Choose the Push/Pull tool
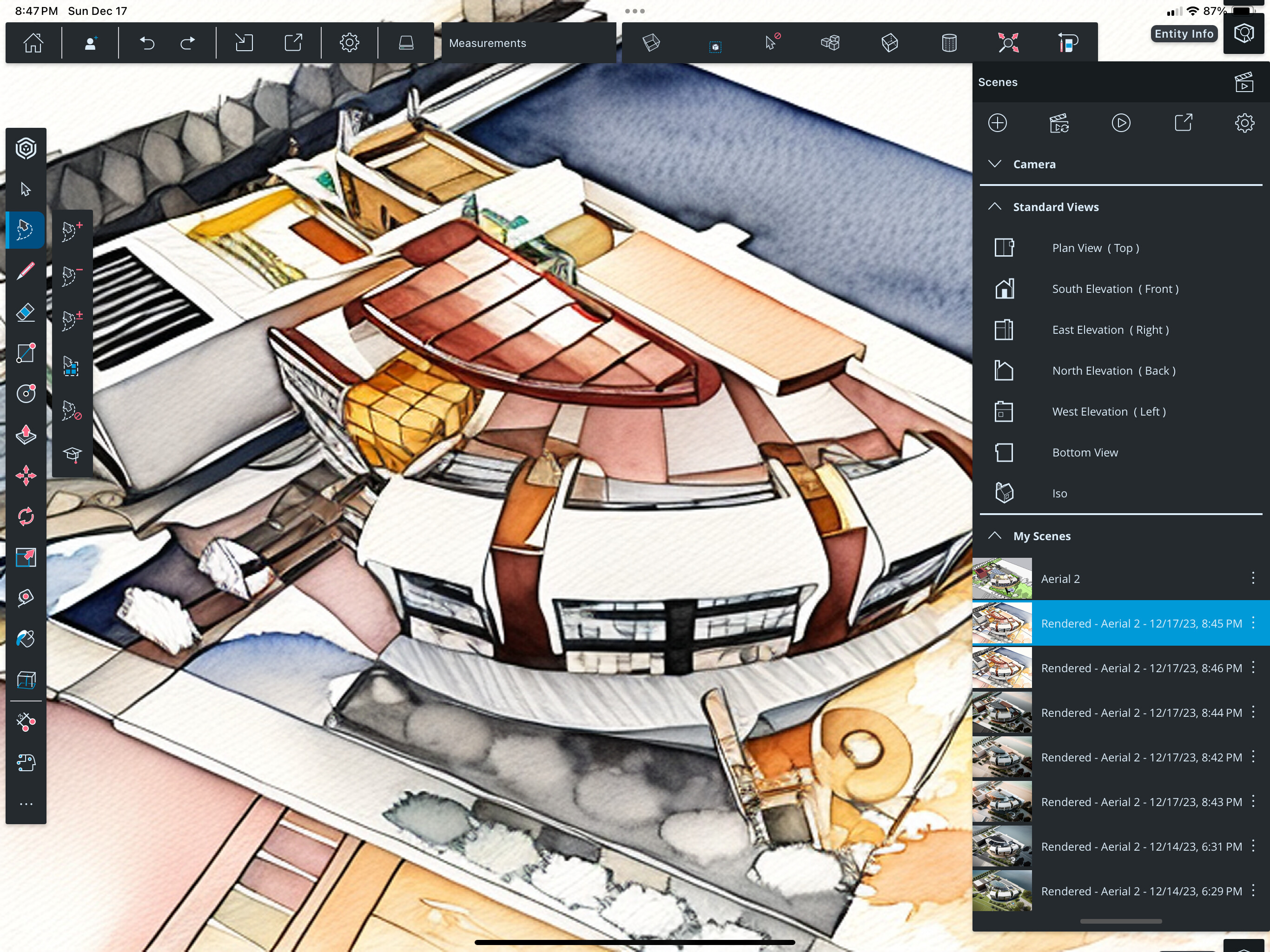 (x=26, y=435)
